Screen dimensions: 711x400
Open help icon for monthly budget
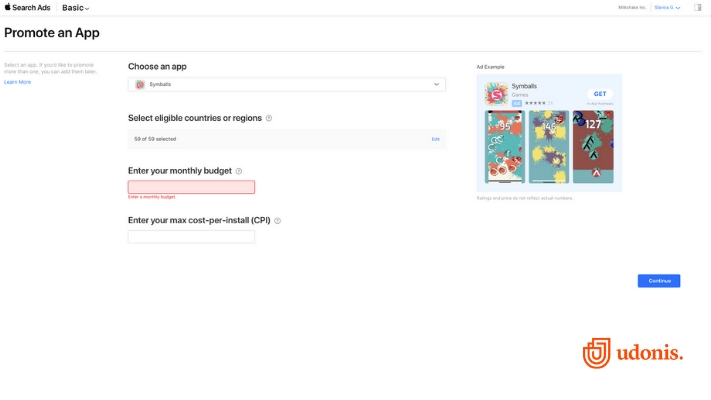click(239, 171)
